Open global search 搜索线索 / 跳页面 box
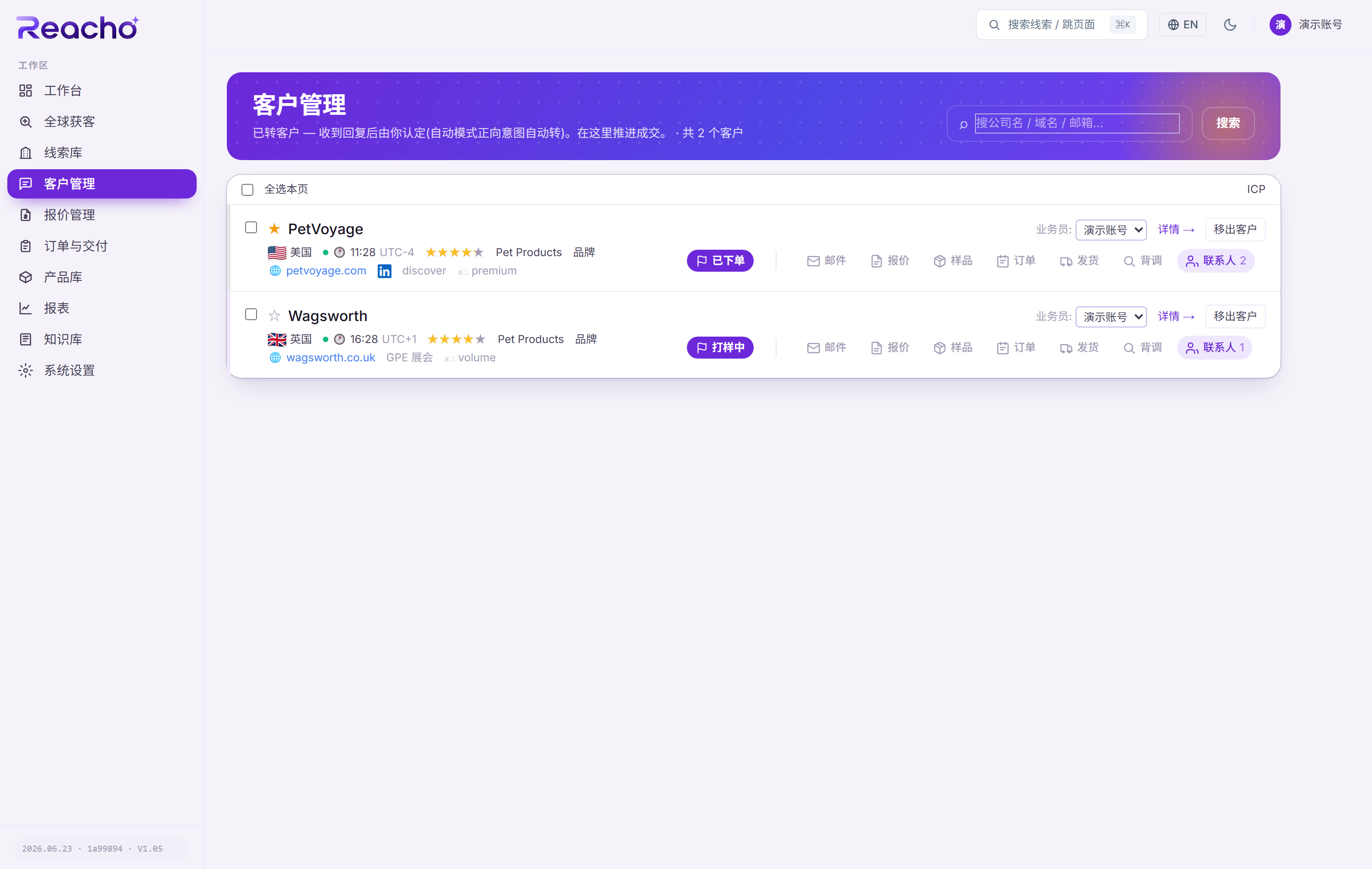 (x=1061, y=25)
